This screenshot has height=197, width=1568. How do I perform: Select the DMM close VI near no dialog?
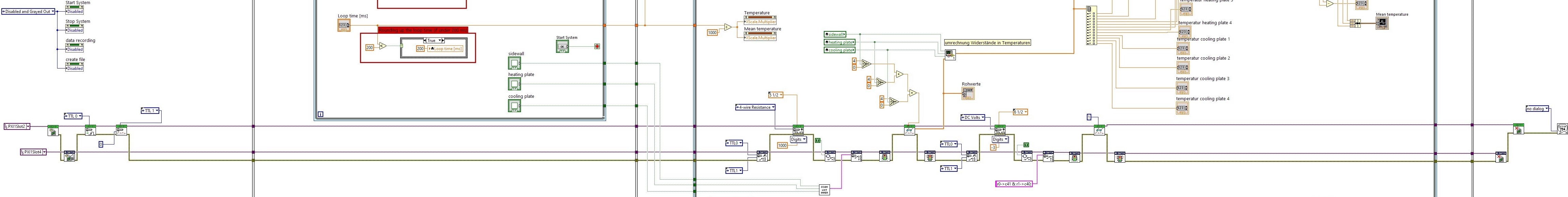coord(1519,129)
